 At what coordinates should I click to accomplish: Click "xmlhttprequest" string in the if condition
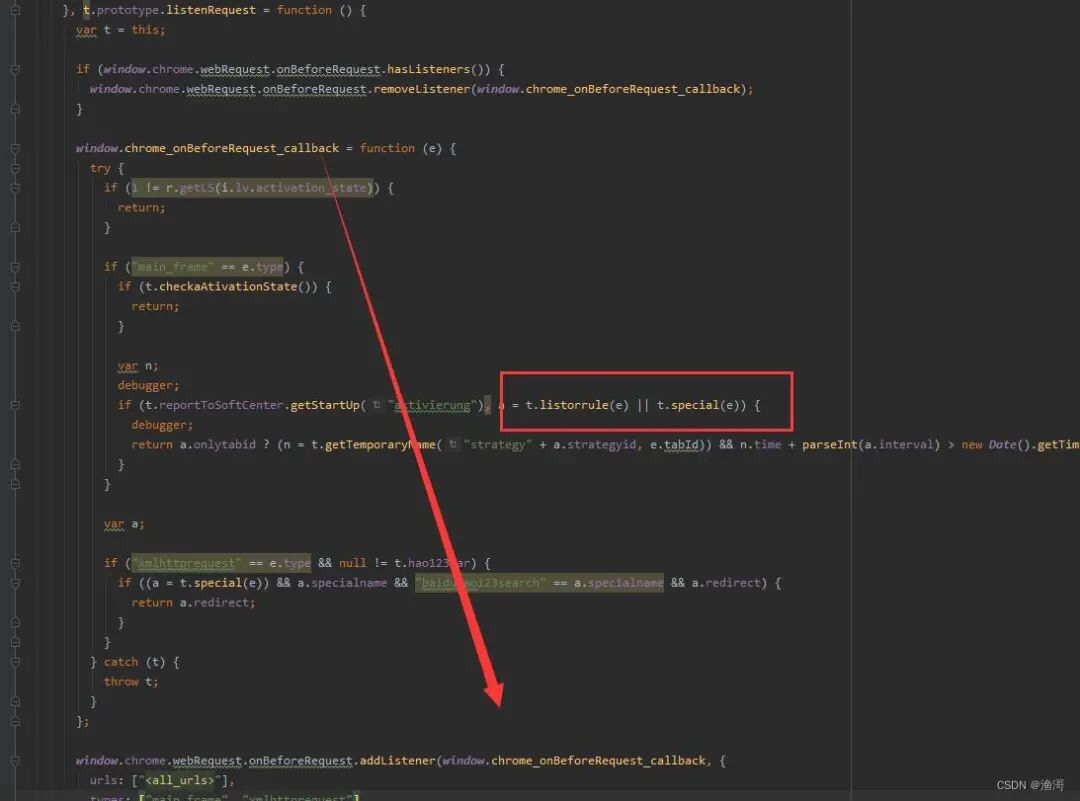(187, 563)
